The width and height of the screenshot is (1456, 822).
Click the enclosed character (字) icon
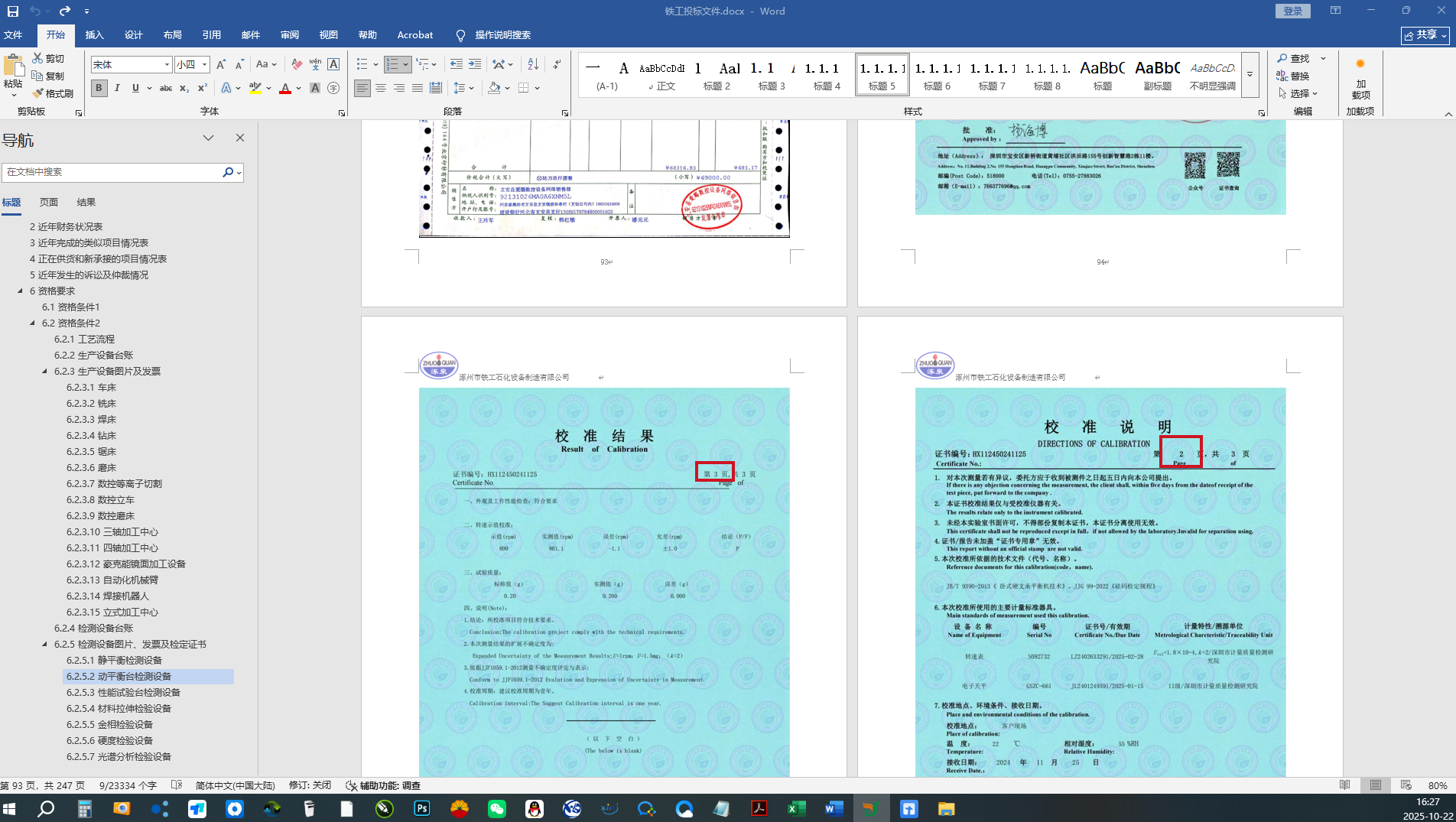coord(333,88)
